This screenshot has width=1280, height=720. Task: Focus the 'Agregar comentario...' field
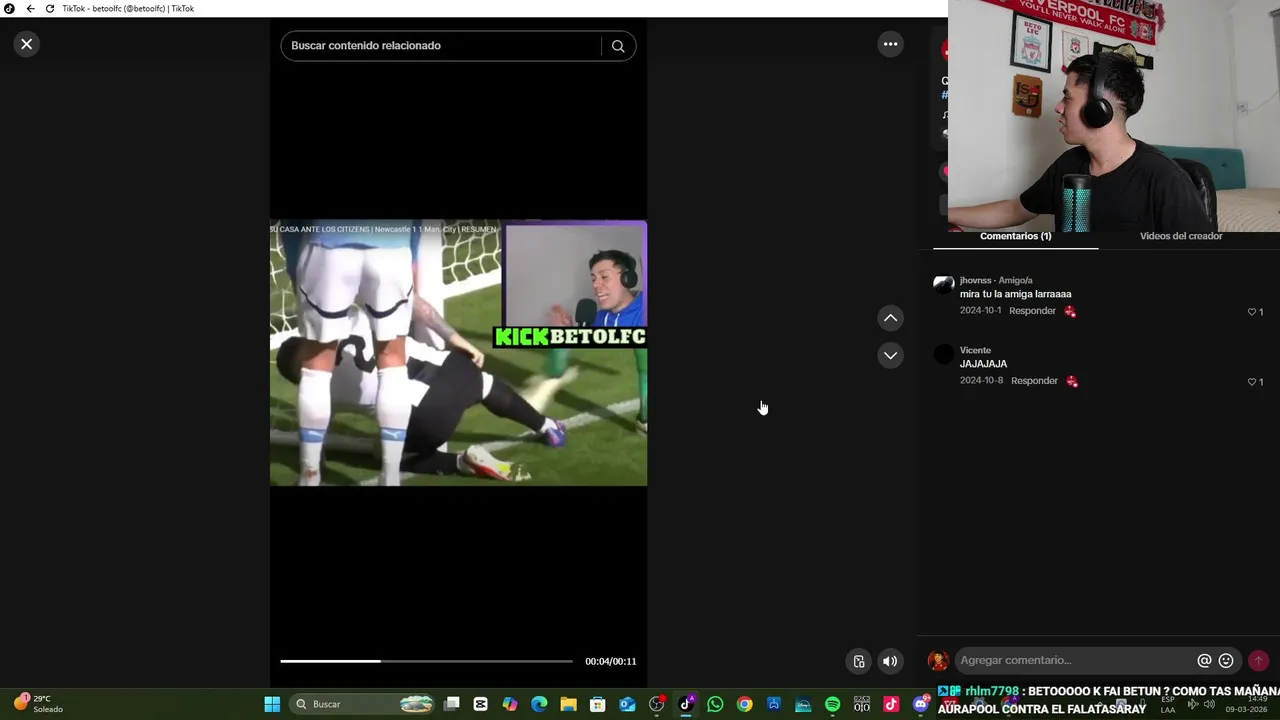tap(1075, 660)
